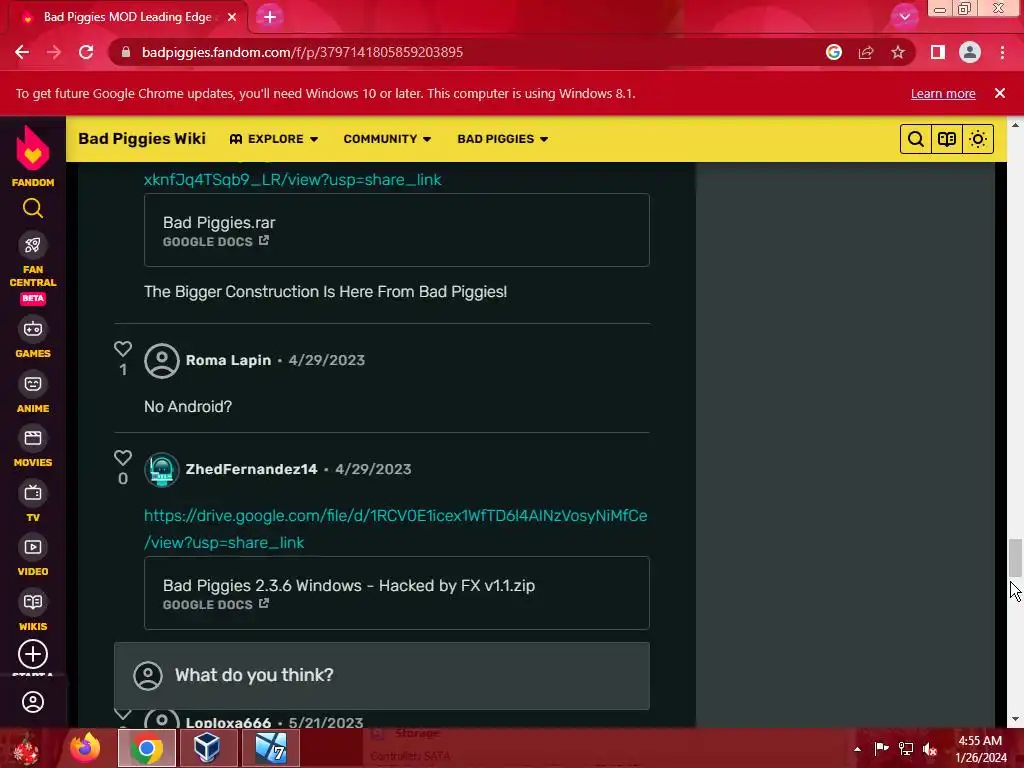Open the Video sidebar icon
The image size is (1024, 768).
(33, 547)
